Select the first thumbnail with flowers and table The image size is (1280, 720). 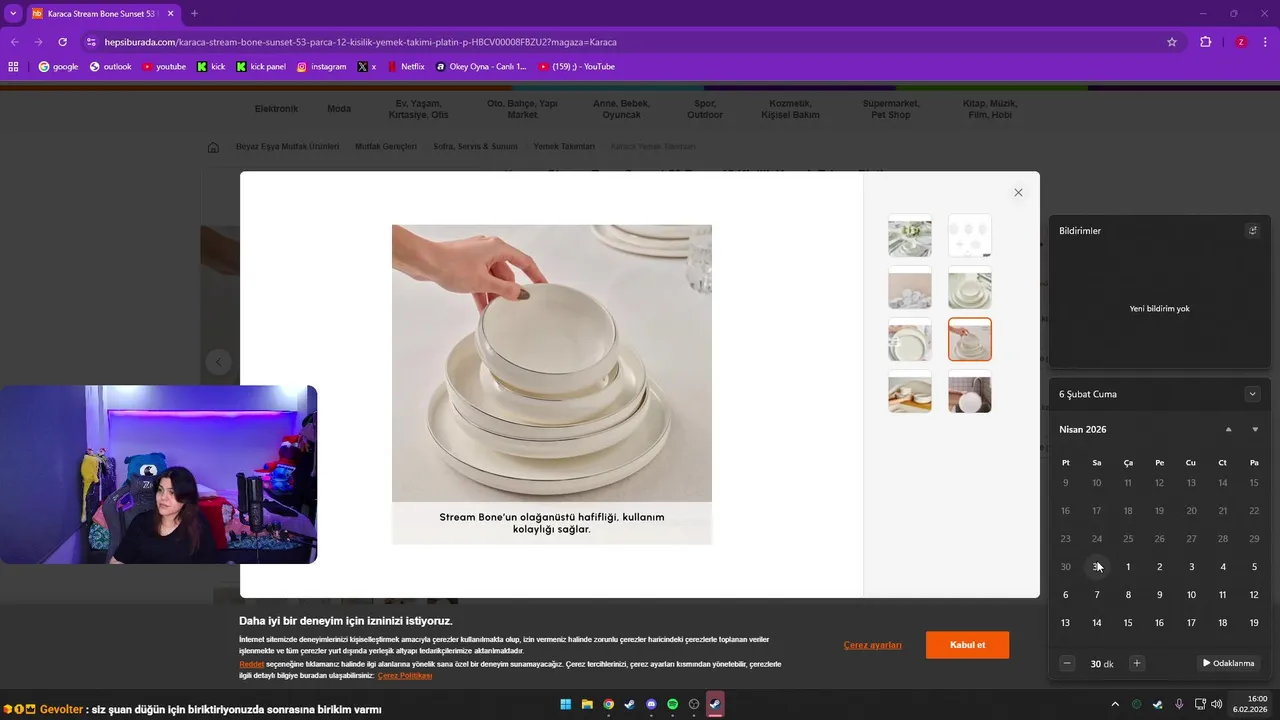pos(910,236)
